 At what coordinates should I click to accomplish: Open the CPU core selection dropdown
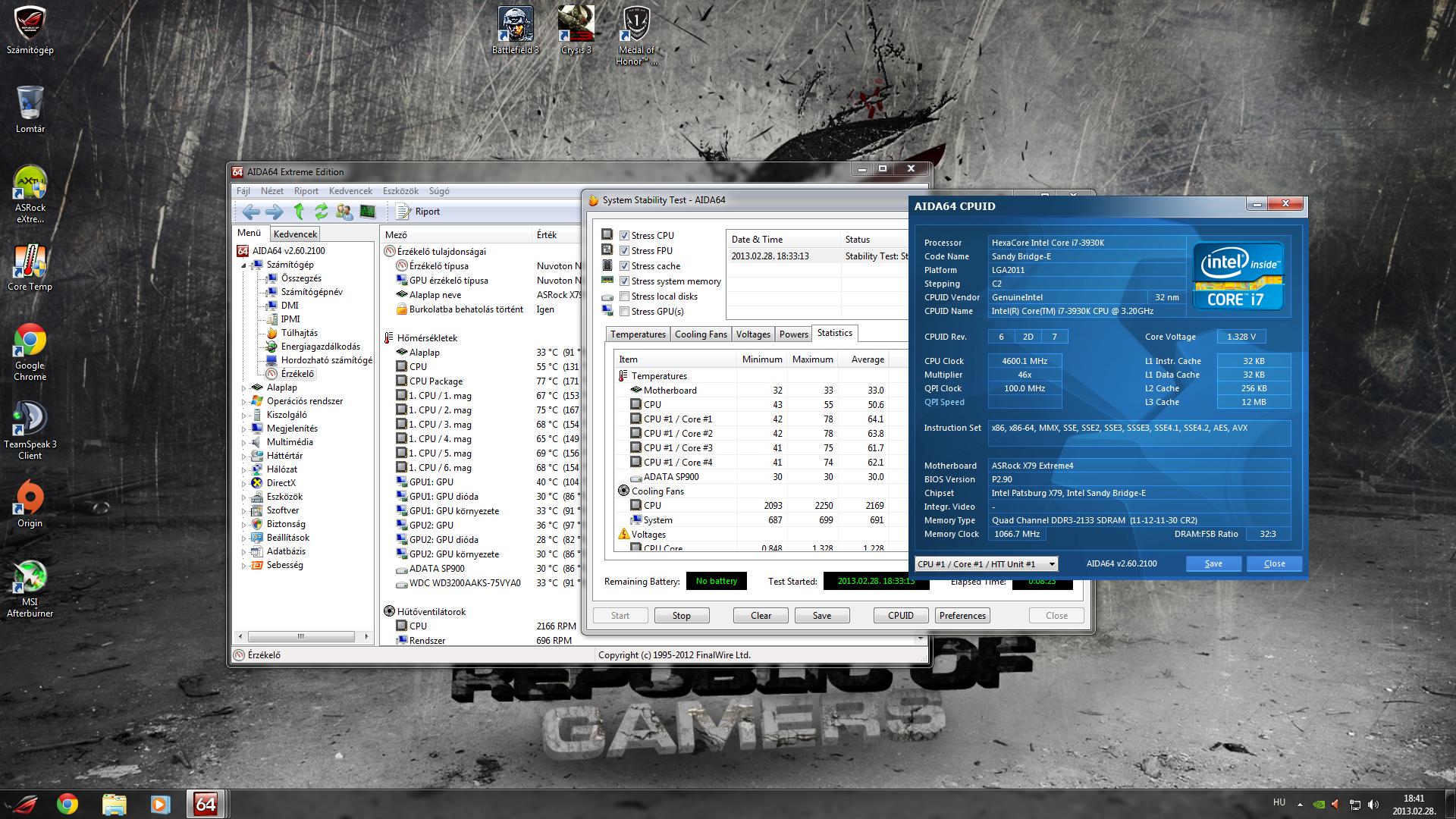pyautogui.click(x=1051, y=564)
